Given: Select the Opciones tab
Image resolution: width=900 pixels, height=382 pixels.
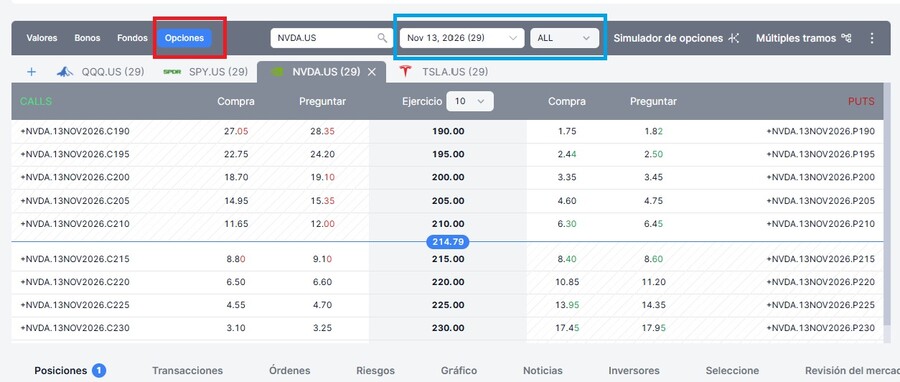Looking at the screenshot, I should coord(184,38).
